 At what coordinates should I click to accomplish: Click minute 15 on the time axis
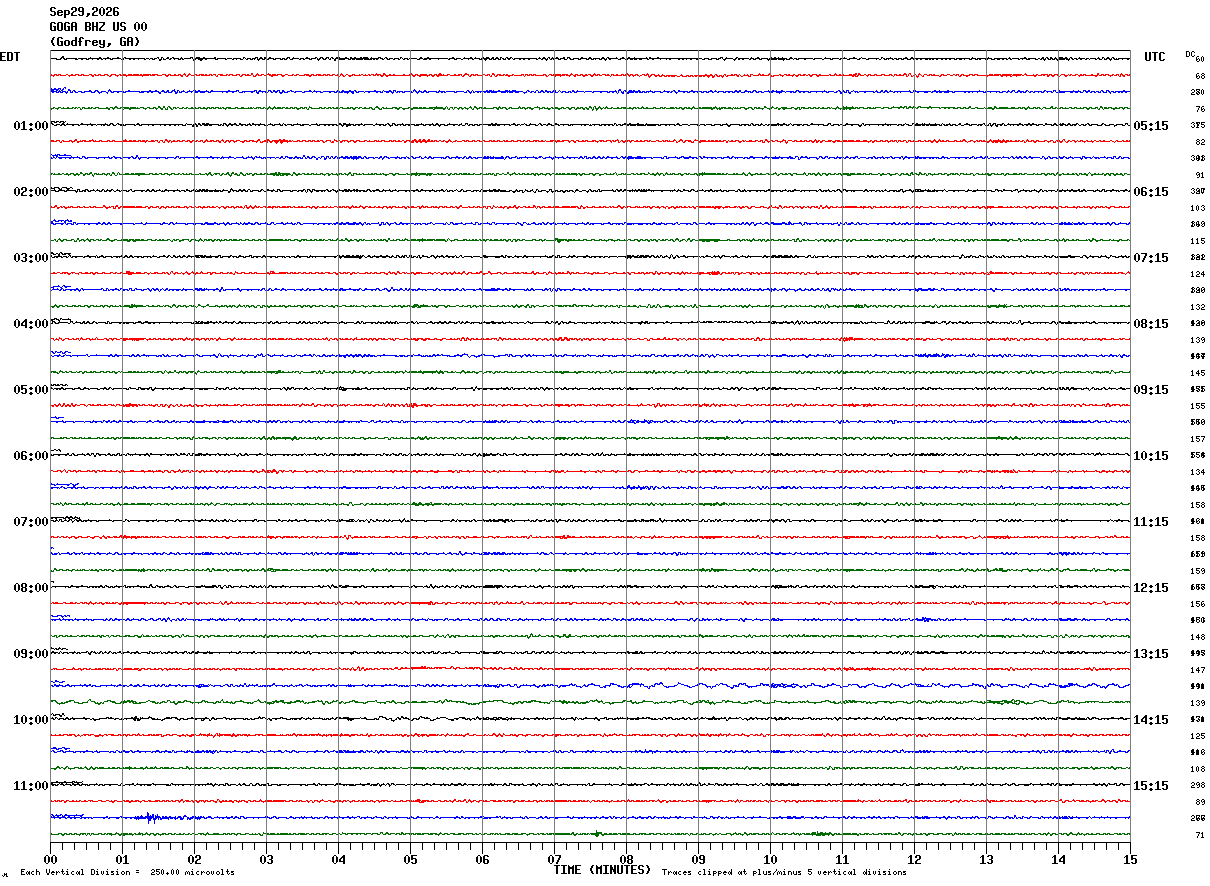click(x=1130, y=859)
